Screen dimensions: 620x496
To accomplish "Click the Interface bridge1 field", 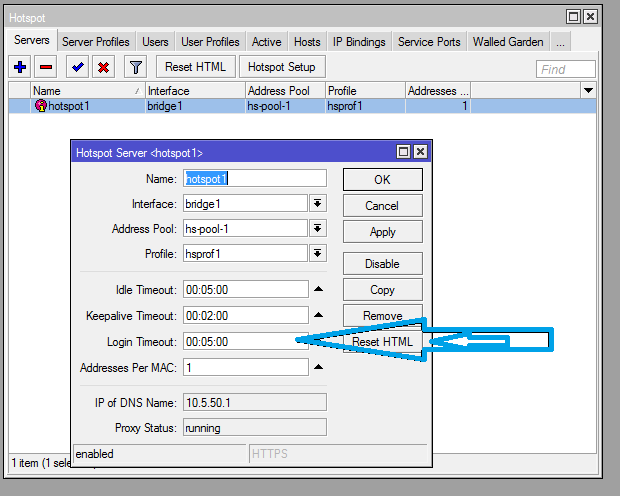I will pos(245,203).
